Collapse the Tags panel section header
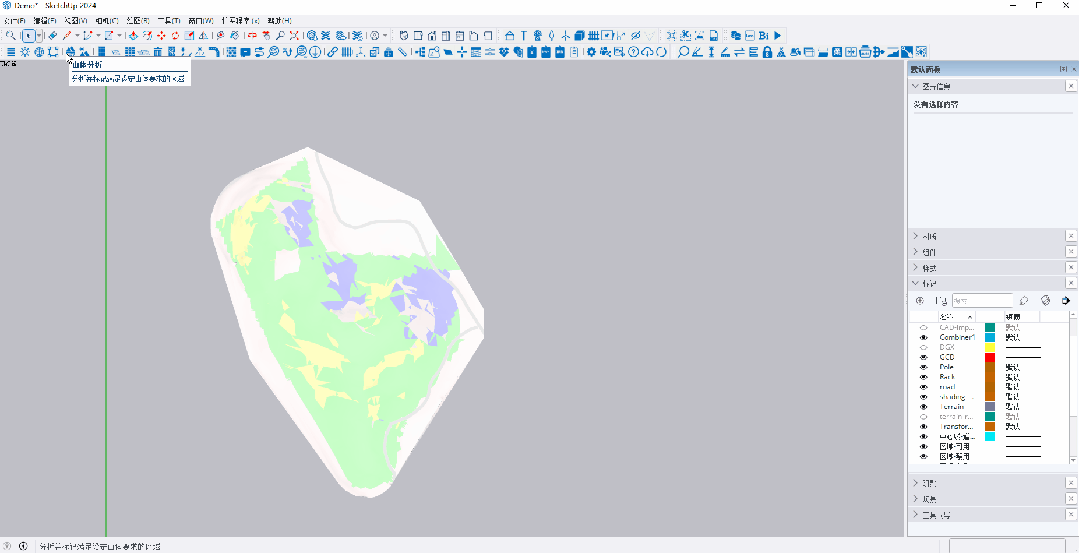Image resolution: width=1079 pixels, height=553 pixels. click(916, 284)
